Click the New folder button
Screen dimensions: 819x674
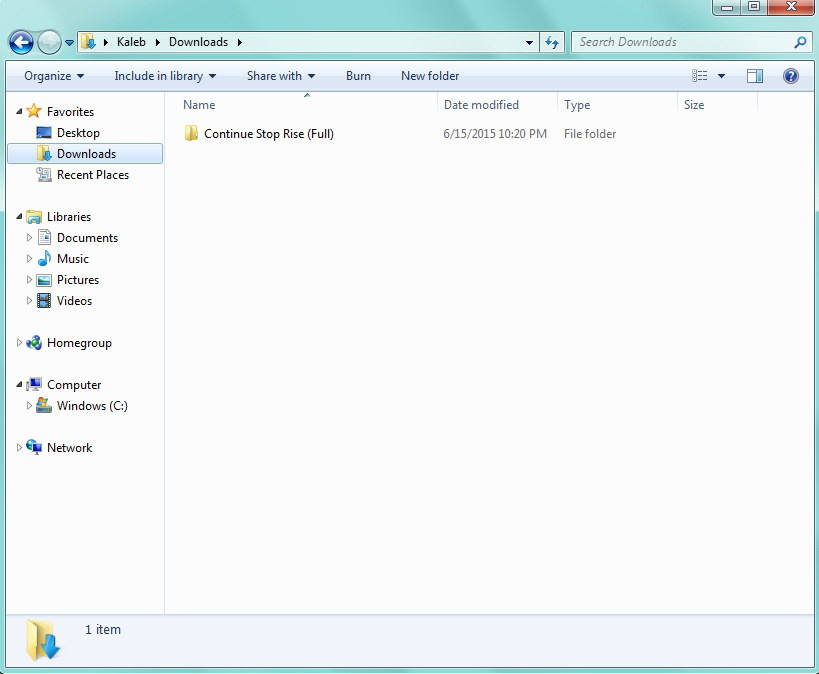pos(430,76)
